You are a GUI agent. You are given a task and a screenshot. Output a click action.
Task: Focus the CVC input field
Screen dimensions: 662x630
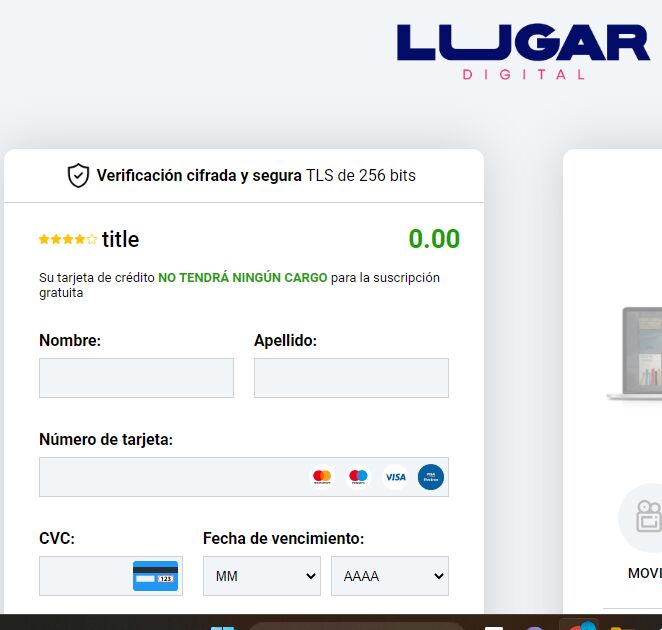pyautogui.click(x=111, y=576)
